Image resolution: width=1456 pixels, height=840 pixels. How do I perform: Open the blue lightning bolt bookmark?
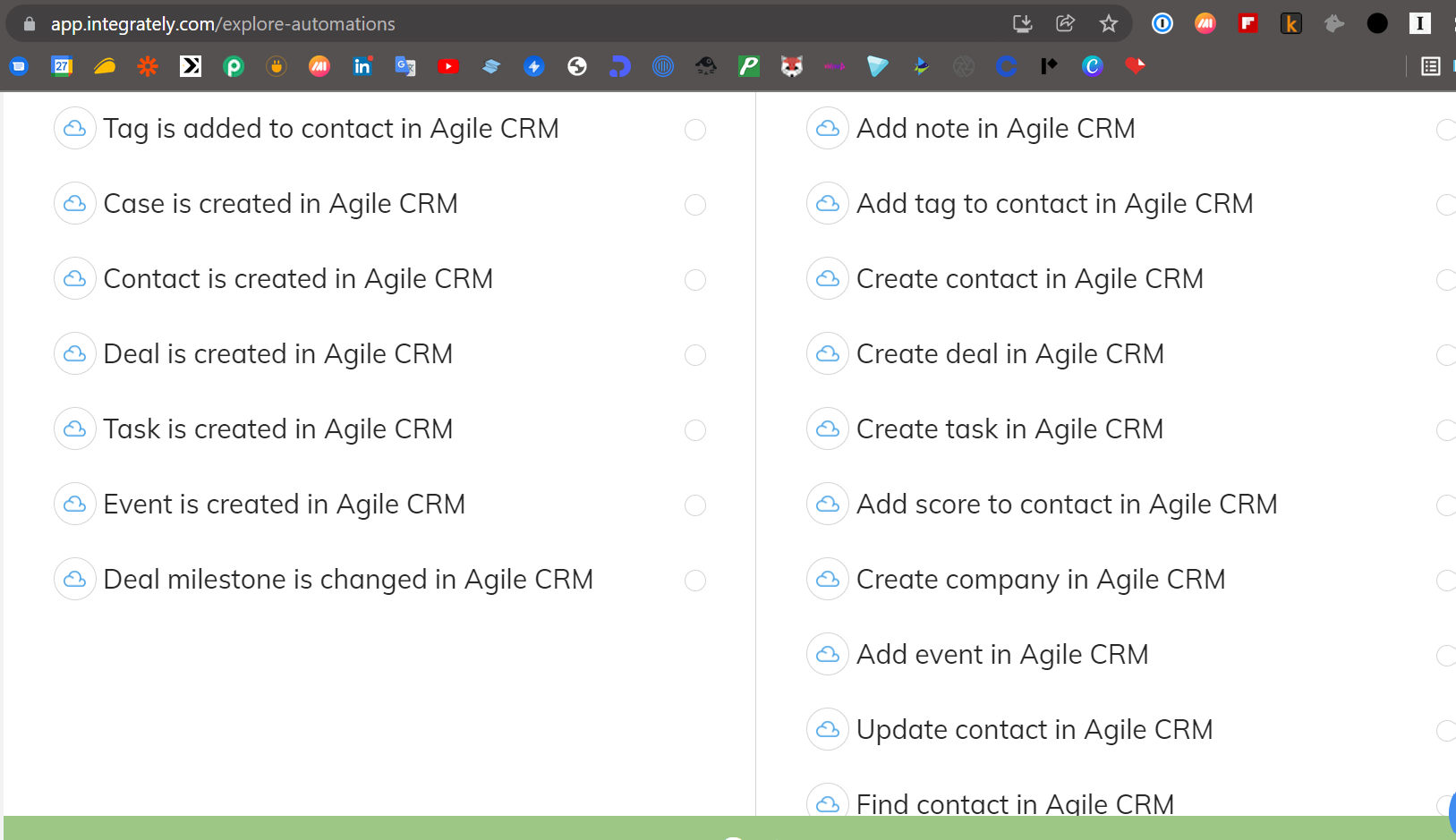(x=534, y=66)
